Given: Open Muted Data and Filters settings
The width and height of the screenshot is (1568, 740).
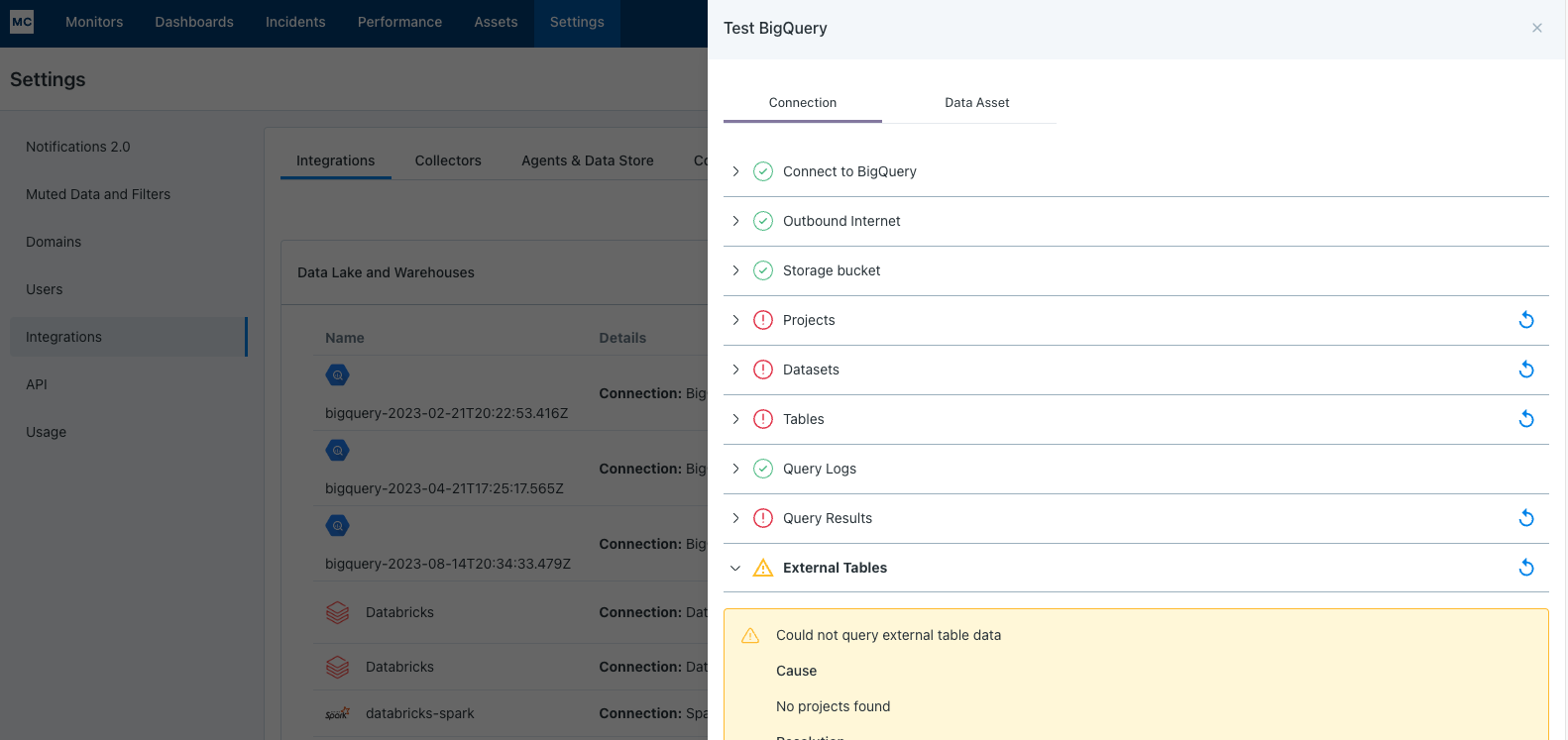Looking at the screenshot, I should click(98, 194).
